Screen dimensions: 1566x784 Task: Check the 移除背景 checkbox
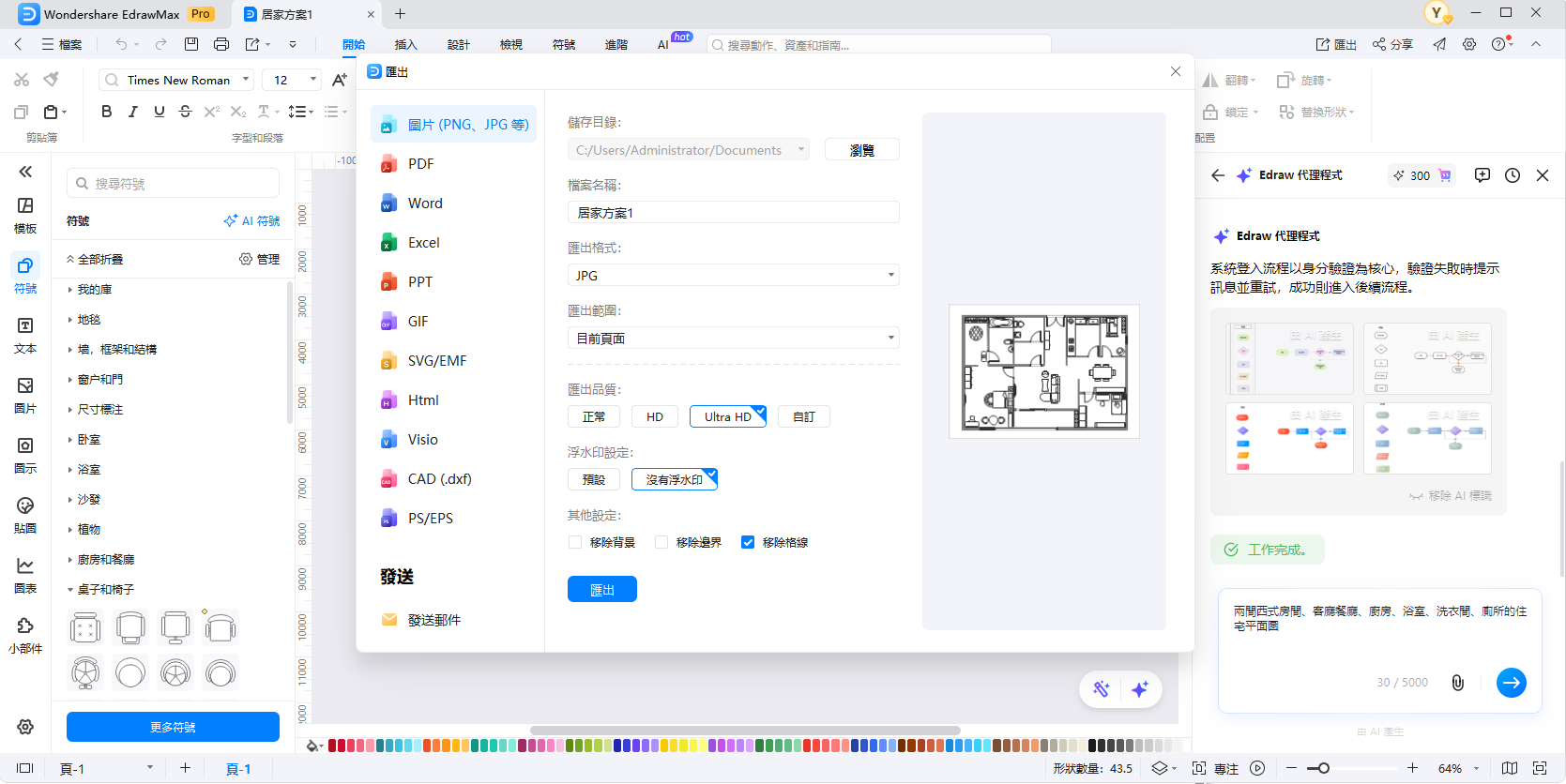pos(575,542)
